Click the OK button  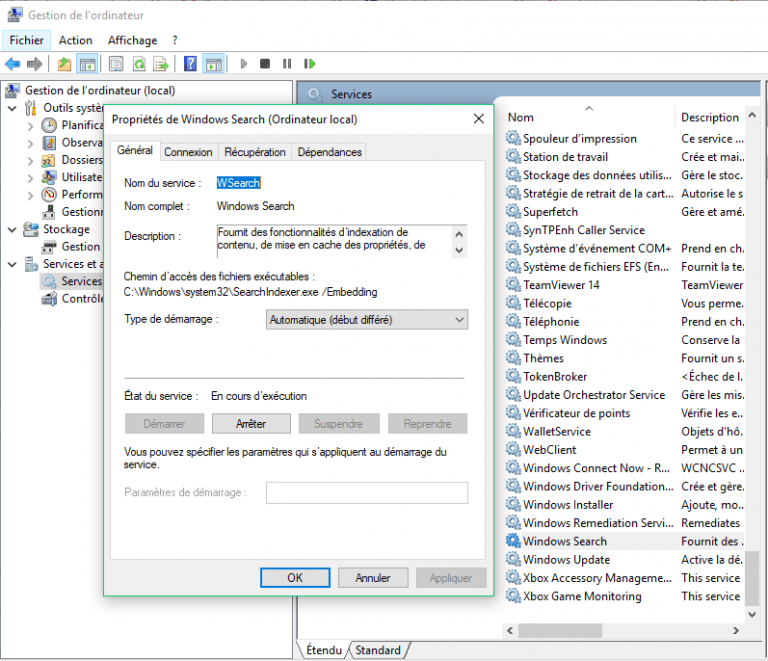click(295, 578)
